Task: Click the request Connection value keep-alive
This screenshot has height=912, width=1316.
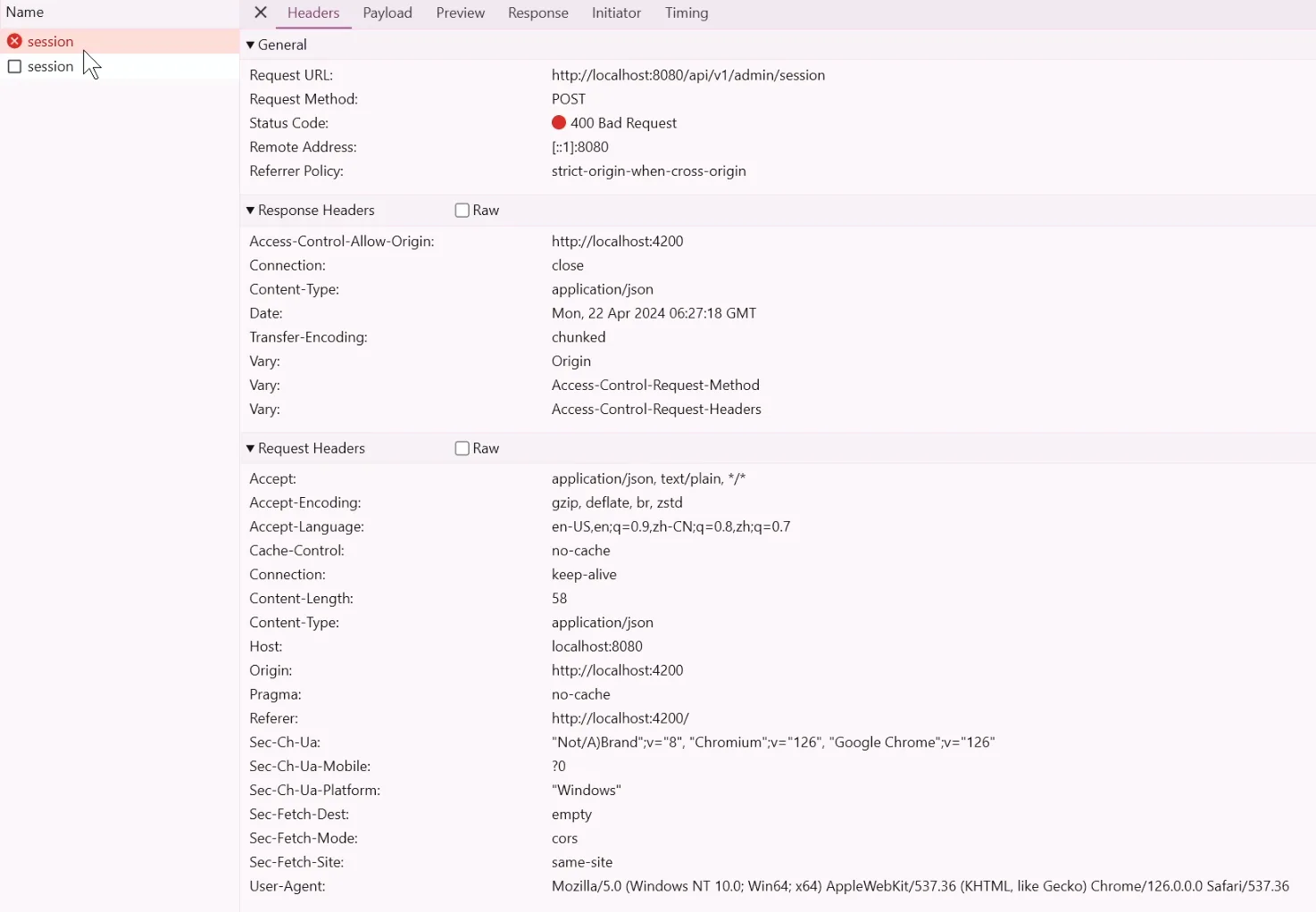Action: coord(585,576)
